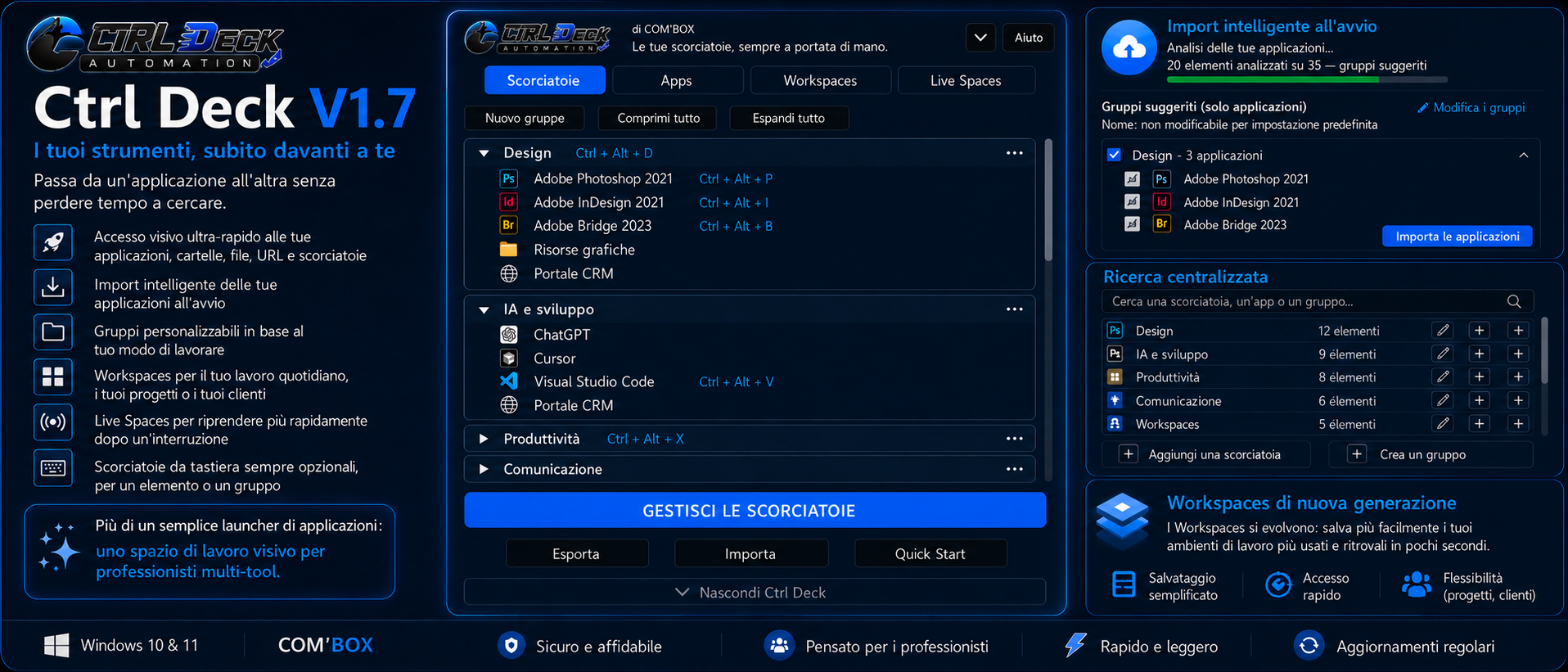Click Comprimi tutto button
The width and height of the screenshot is (1568, 672).
coord(658,118)
